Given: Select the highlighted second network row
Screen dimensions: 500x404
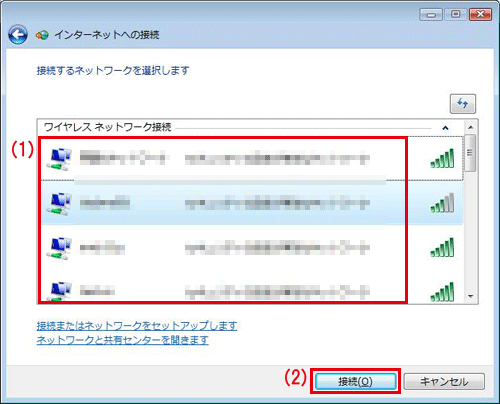Looking at the screenshot, I should pos(252,203).
